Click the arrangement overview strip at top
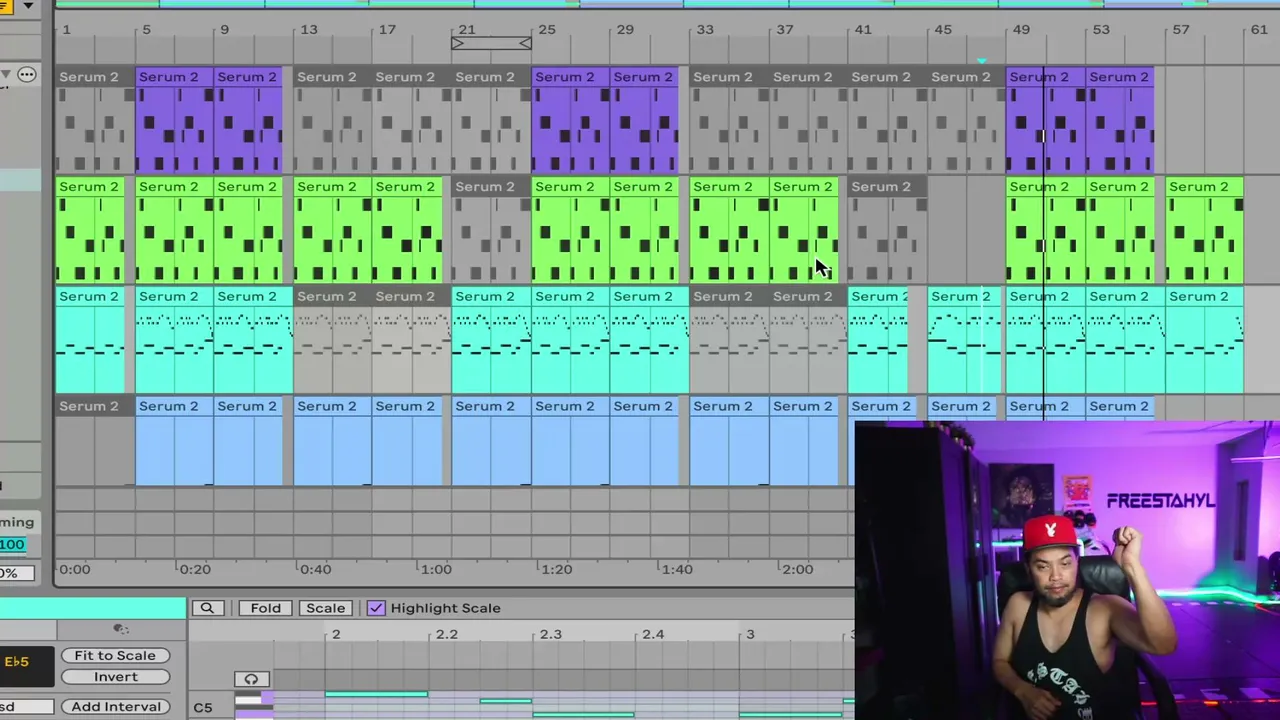Screen dimensions: 1280x720 point(667,4)
